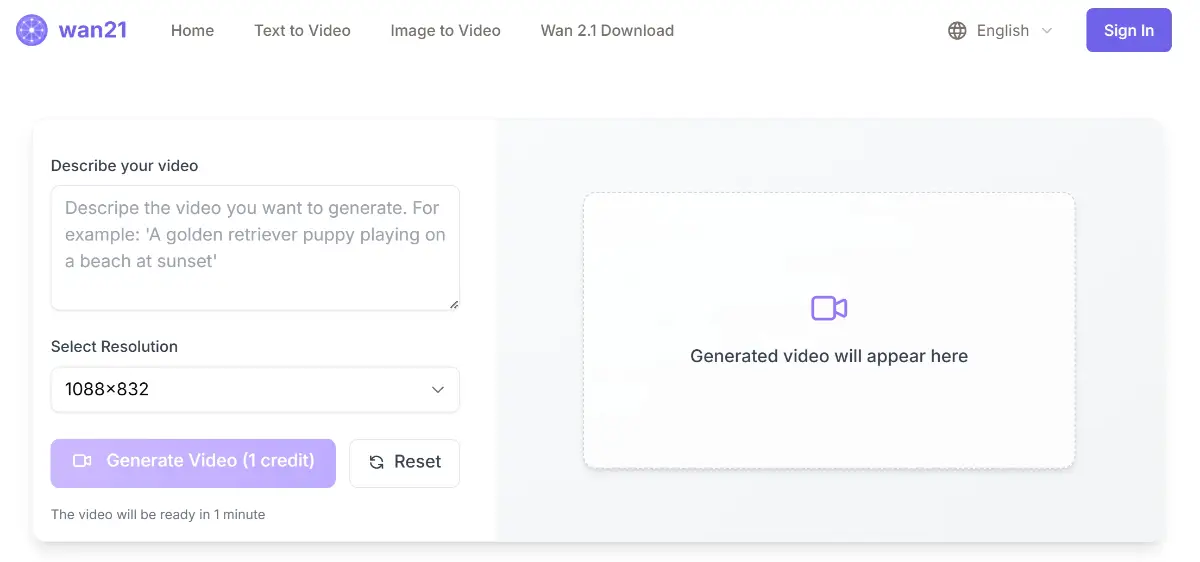Click the wan21 logo icon

point(32,31)
